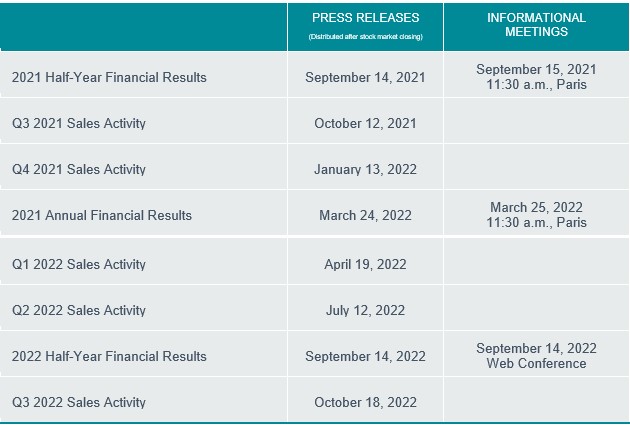Select the Q1 2022 Sales Activity label
This screenshot has height=426, width=630.
79,264
